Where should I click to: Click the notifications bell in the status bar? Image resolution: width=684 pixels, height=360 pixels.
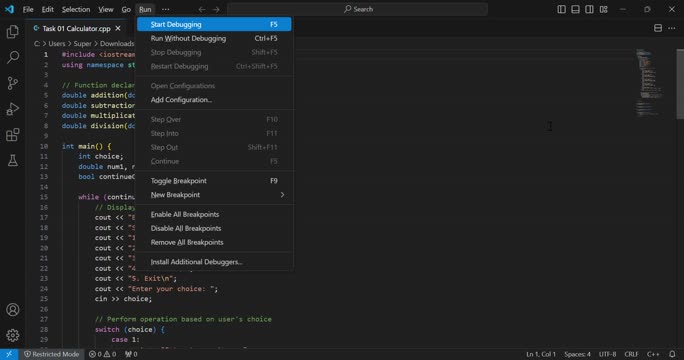point(672,354)
